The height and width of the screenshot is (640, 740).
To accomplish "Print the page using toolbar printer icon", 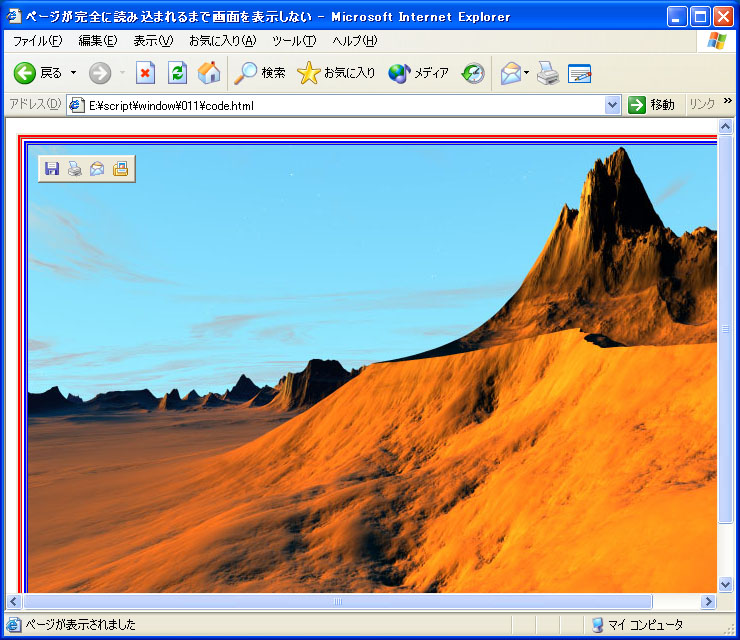I will click(x=548, y=73).
